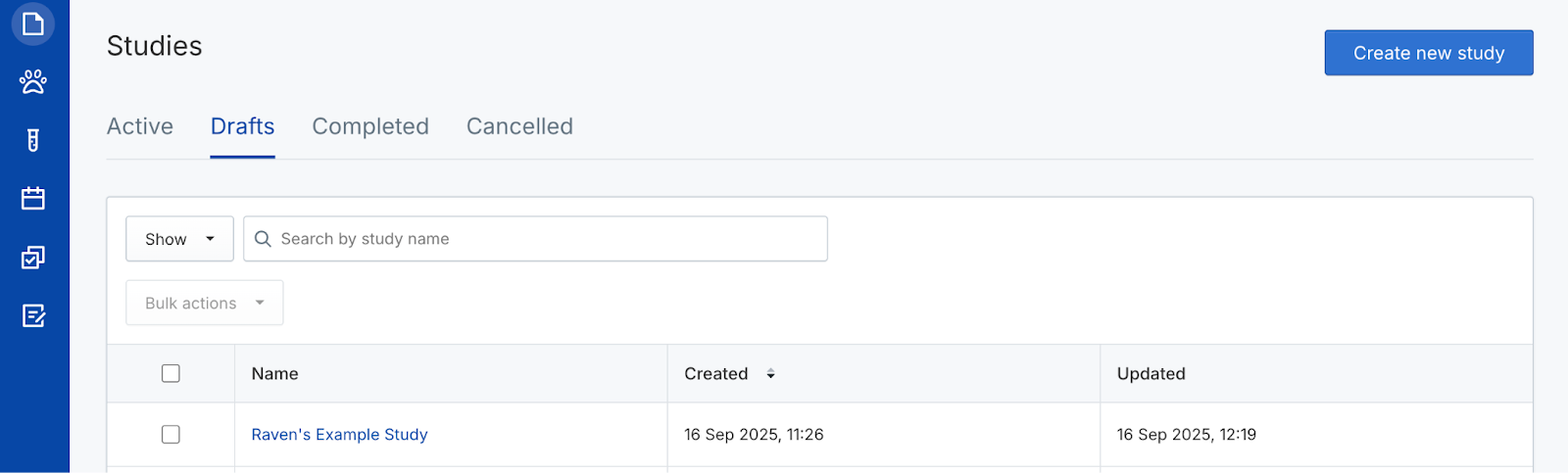
Task: Open the Bulk actions dropdown
Action: click(204, 303)
